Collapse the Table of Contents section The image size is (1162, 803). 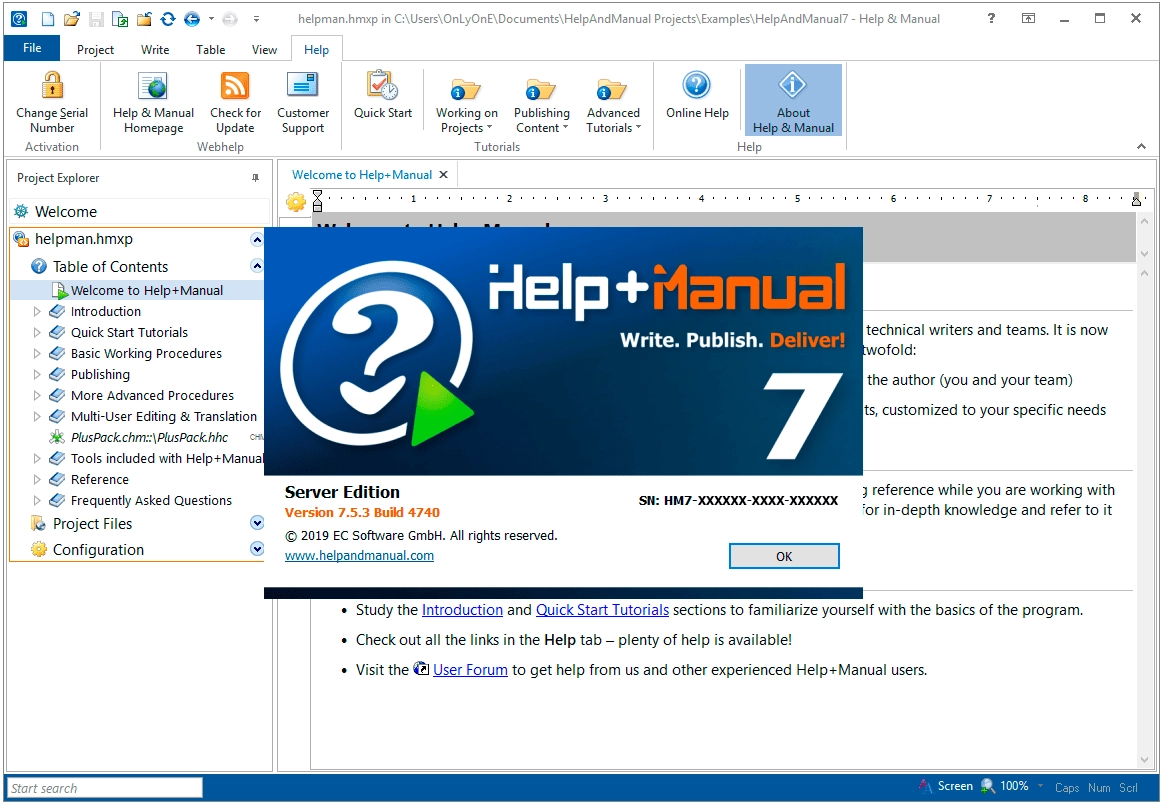coord(256,266)
